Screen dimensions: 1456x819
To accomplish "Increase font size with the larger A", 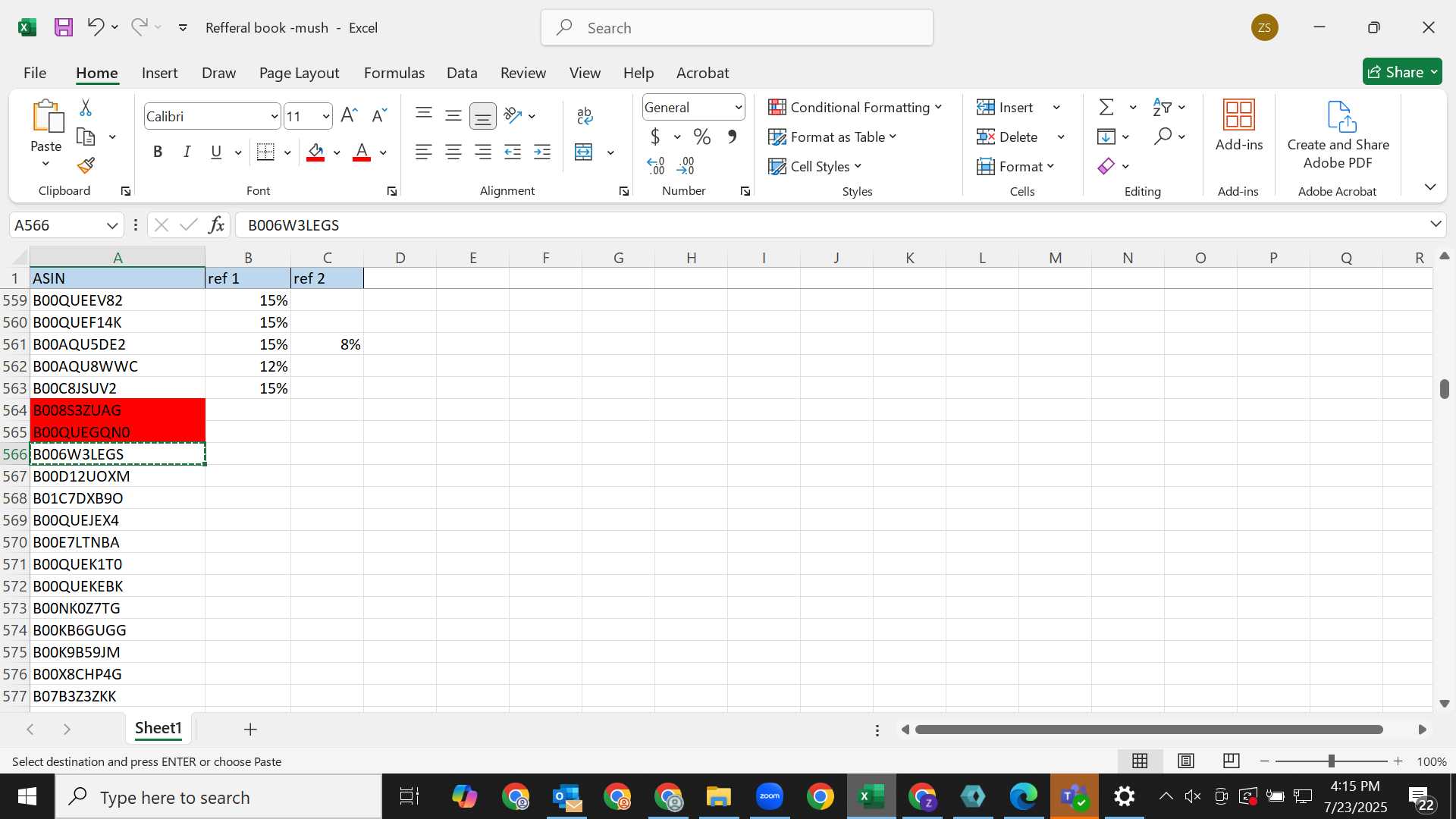I will point(349,116).
